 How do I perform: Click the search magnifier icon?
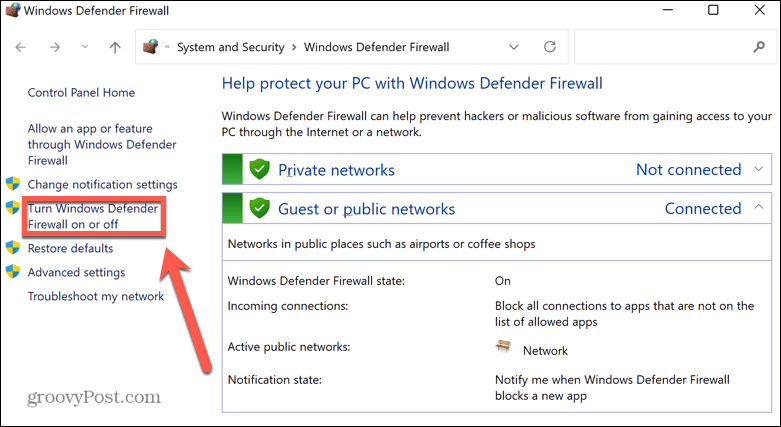tap(759, 47)
